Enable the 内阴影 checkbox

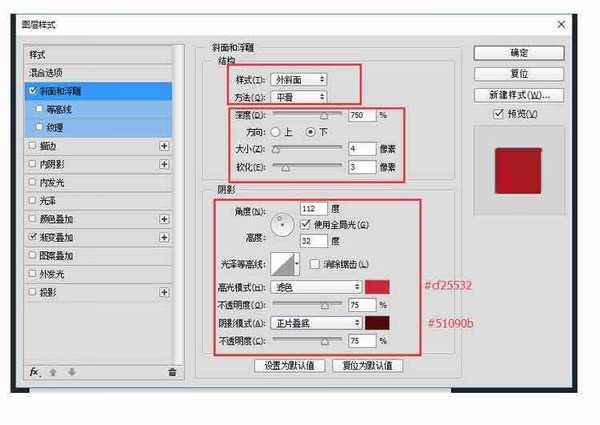coord(33,164)
